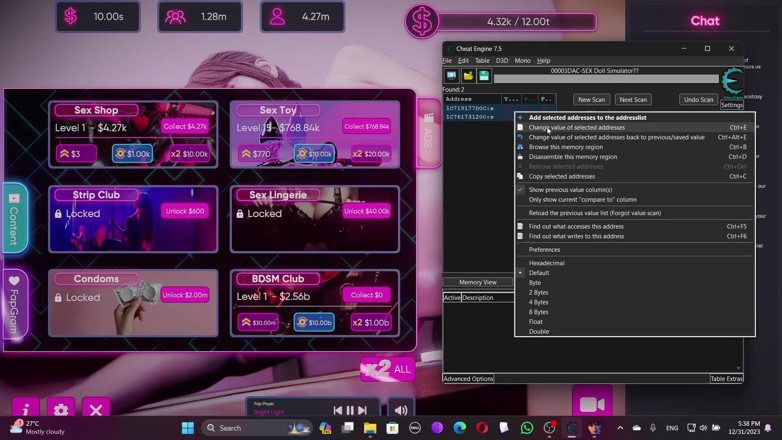This screenshot has height=440, width=782.
Task: Select Default value type option
Action: 634,273
